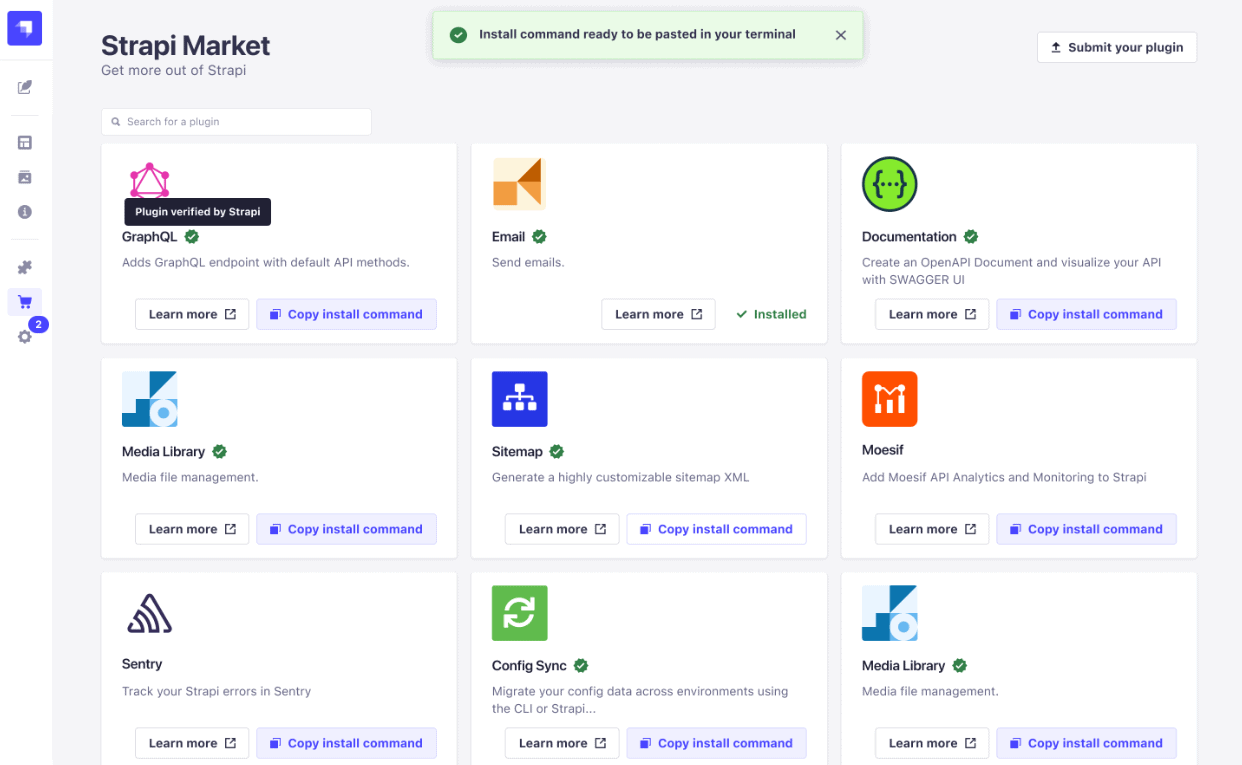Click the Email plugin logo
1242x765 pixels.
tap(519, 184)
